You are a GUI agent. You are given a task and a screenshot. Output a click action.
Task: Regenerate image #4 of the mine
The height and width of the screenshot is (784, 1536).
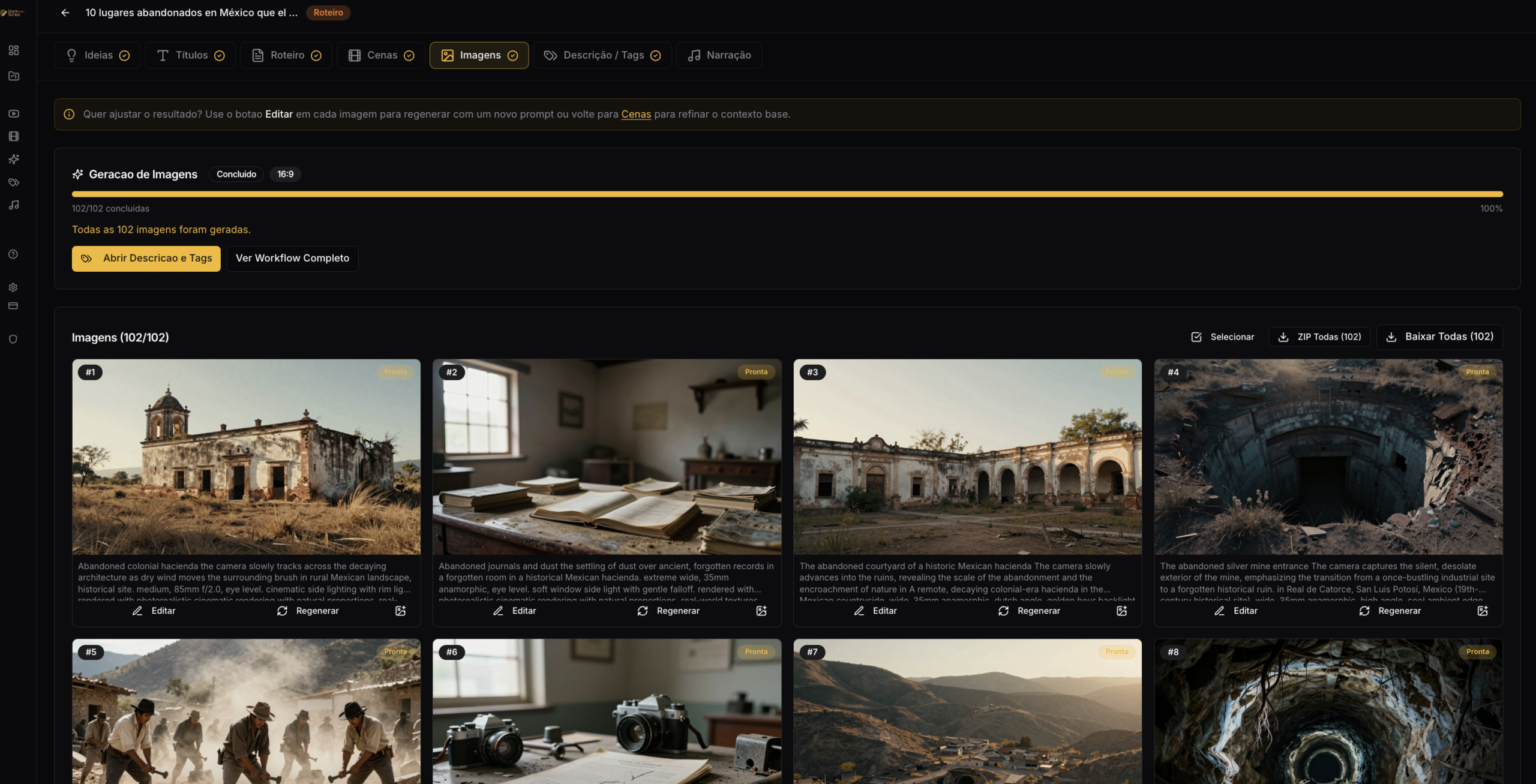(1390, 611)
